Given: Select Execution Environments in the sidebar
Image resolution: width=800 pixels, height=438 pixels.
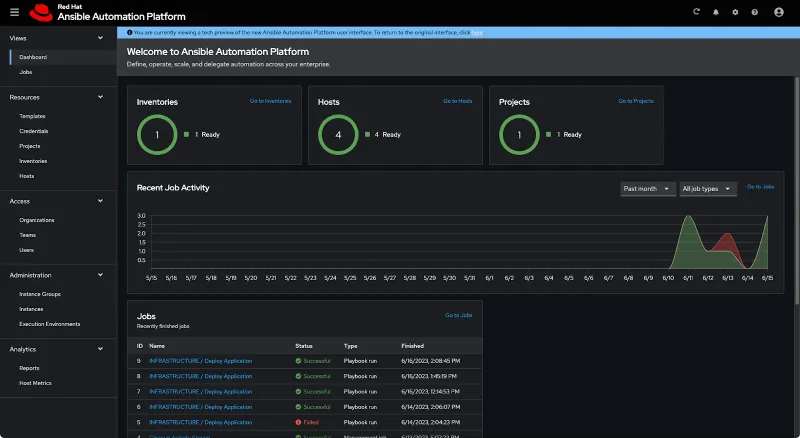Looking at the screenshot, I should (49, 324).
